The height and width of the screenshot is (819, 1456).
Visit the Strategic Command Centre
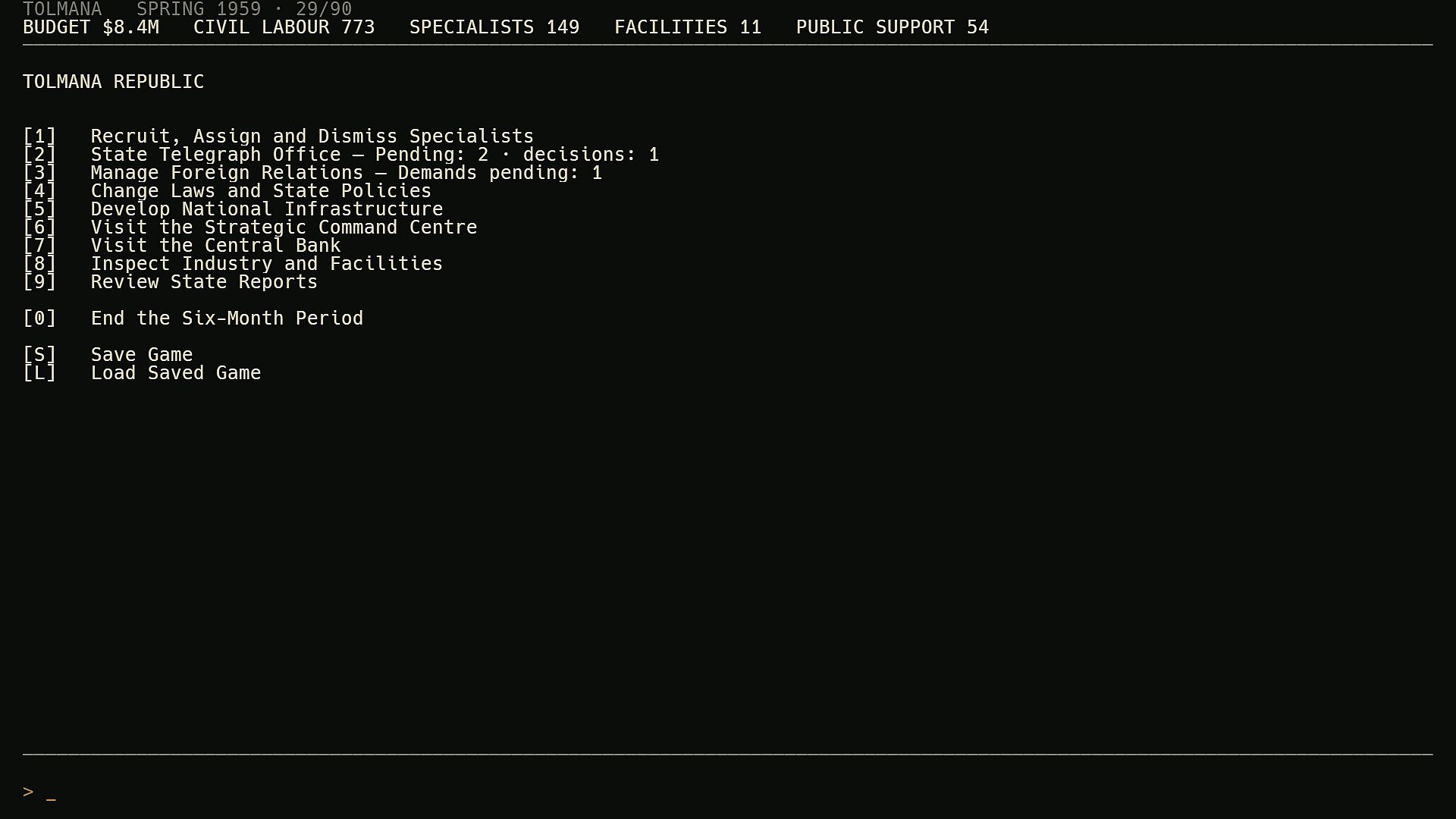click(x=249, y=227)
